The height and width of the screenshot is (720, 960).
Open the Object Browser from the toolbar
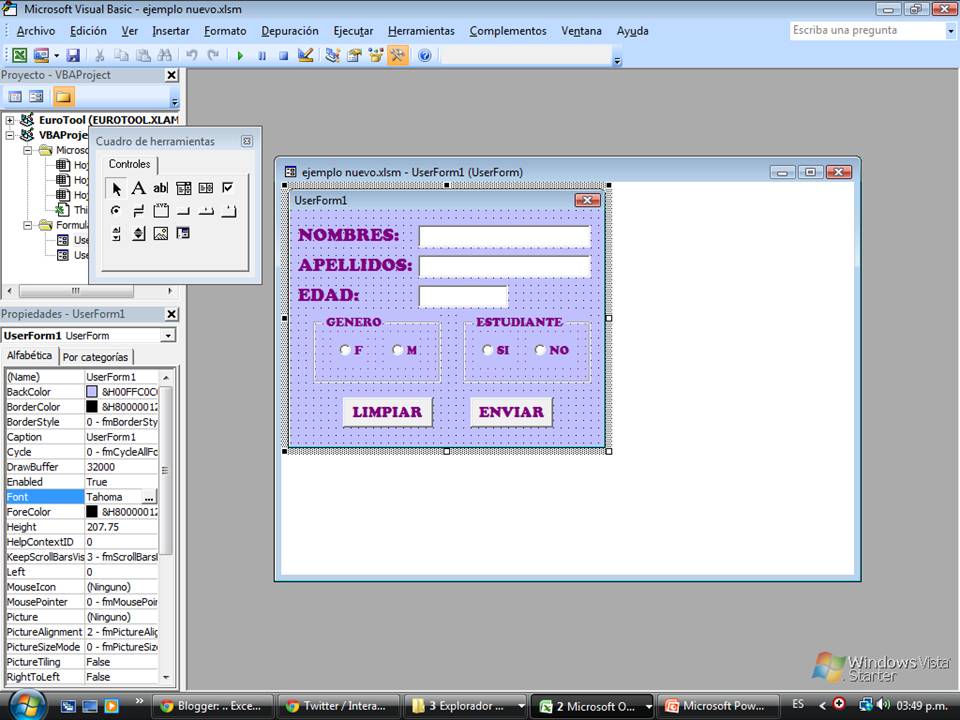click(x=375, y=55)
